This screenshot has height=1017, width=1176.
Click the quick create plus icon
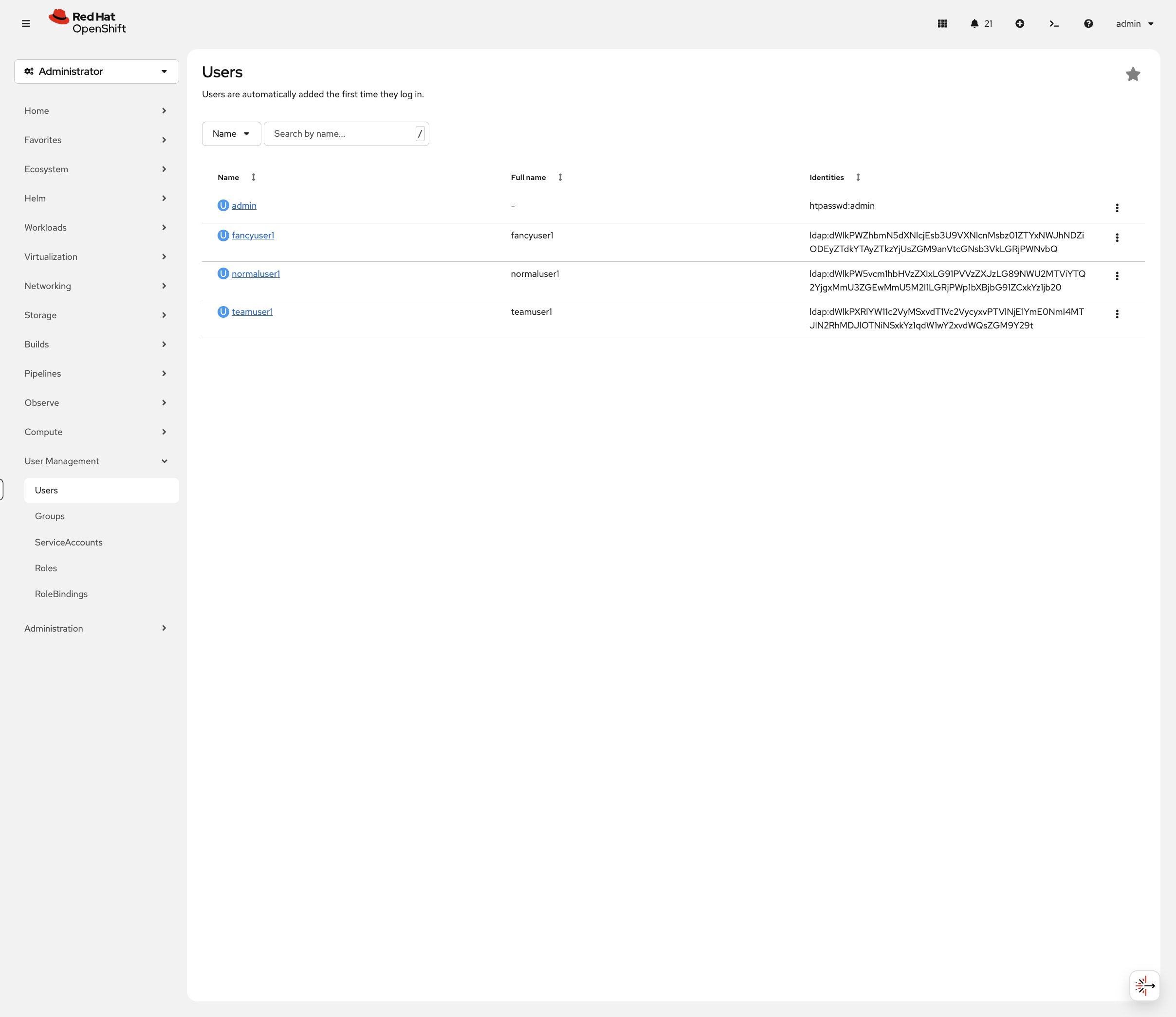pyautogui.click(x=1020, y=23)
